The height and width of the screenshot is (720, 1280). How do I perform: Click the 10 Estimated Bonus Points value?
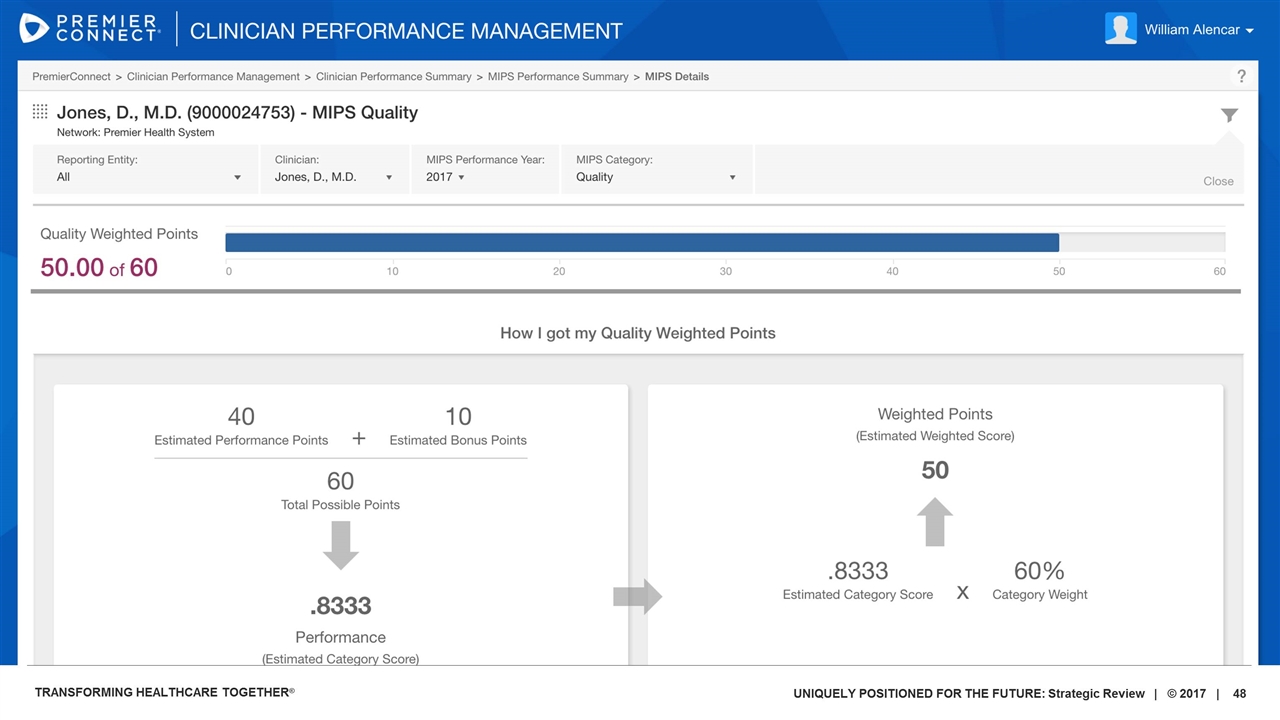tap(458, 416)
